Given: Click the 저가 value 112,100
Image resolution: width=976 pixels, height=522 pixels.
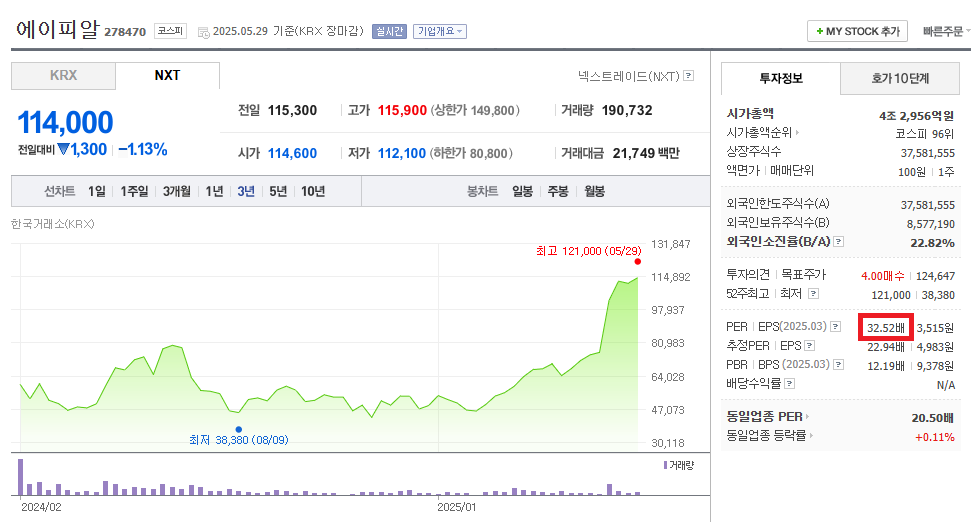Looking at the screenshot, I should (x=402, y=153).
